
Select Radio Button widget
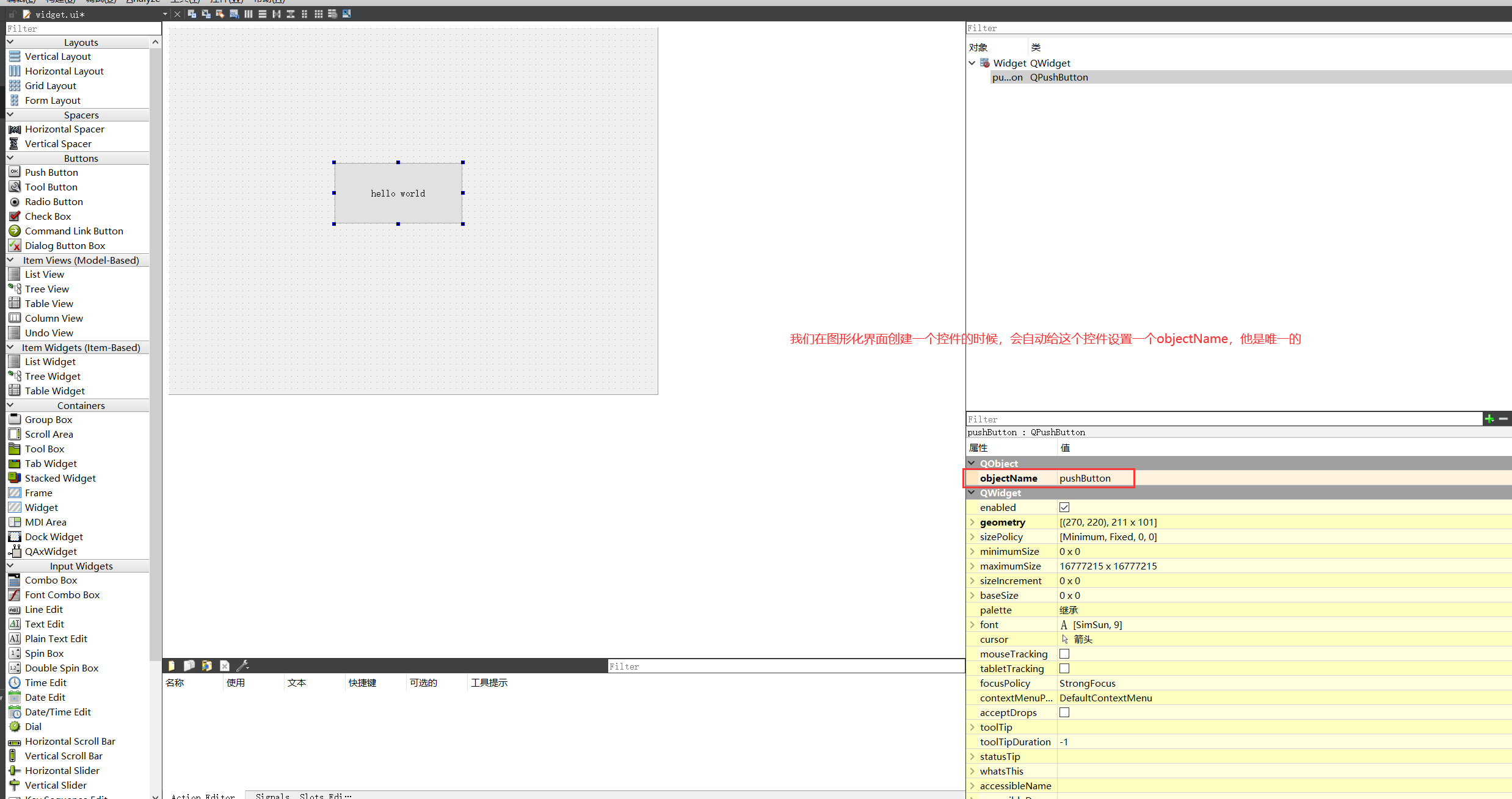[54, 201]
